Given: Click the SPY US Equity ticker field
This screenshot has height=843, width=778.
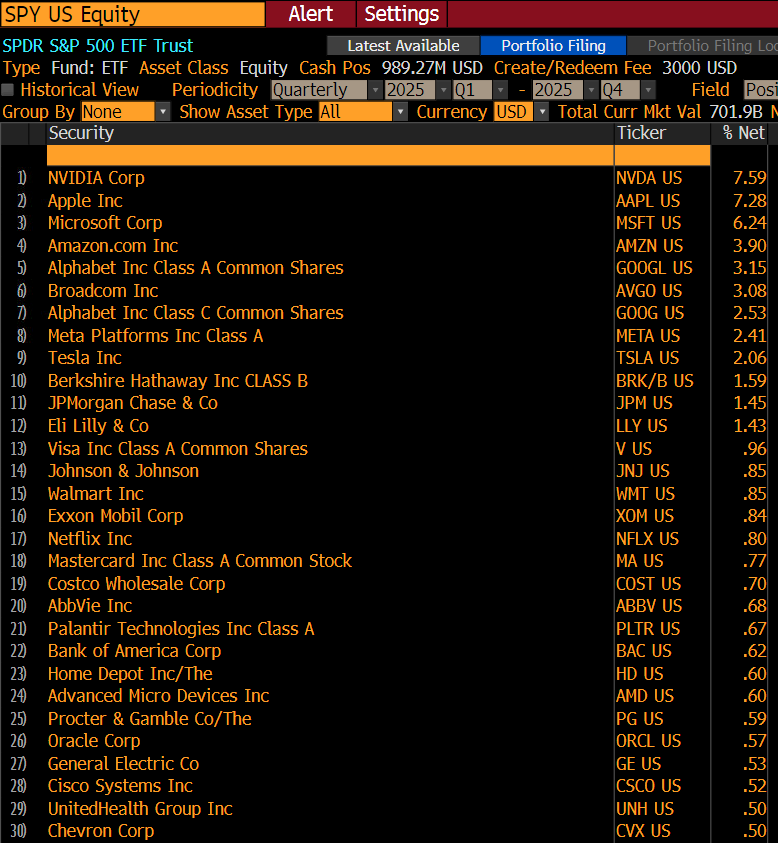Looking at the screenshot, I should (133, 14).
